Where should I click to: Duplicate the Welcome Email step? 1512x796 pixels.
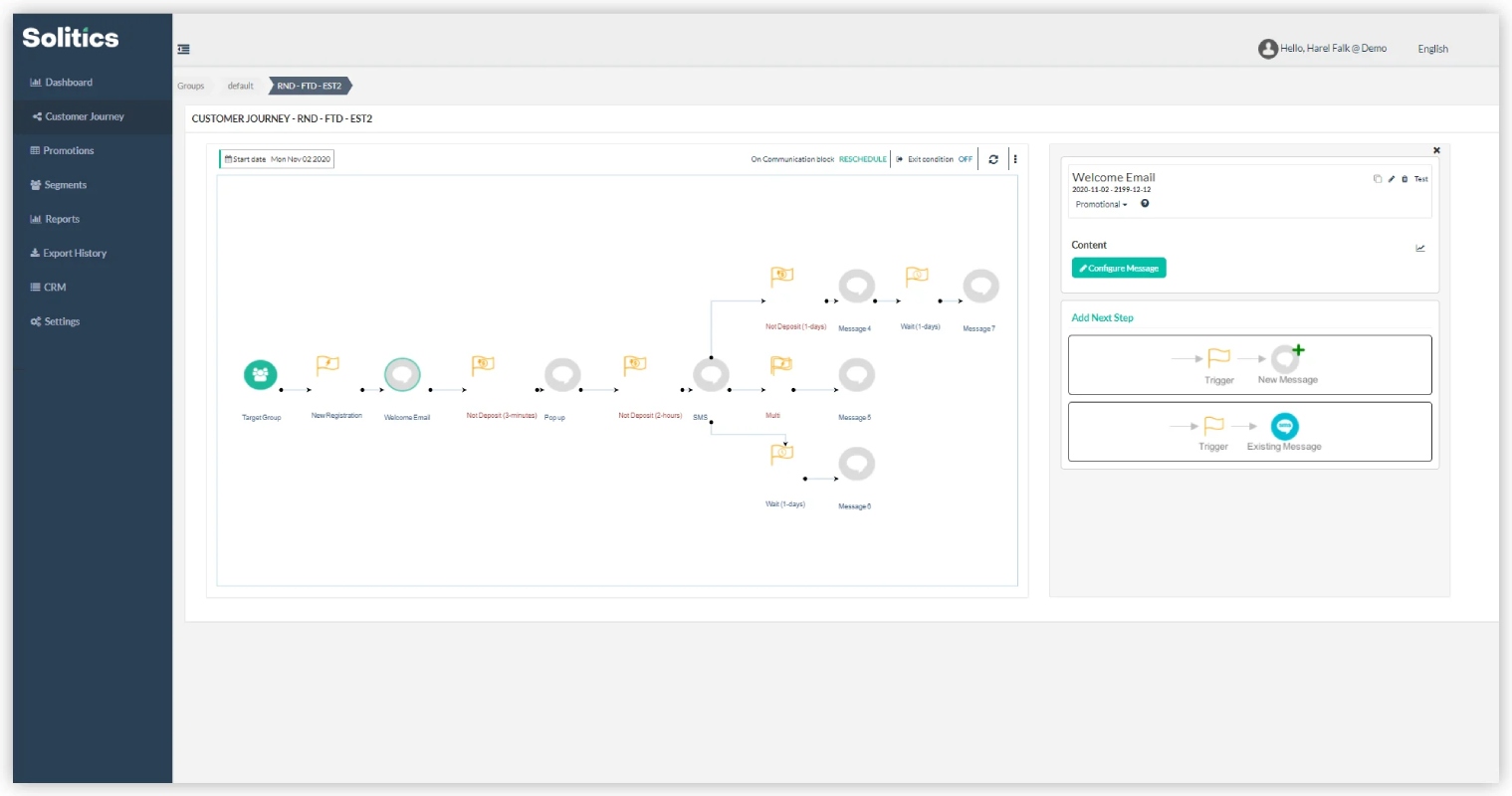[1378, 179]
